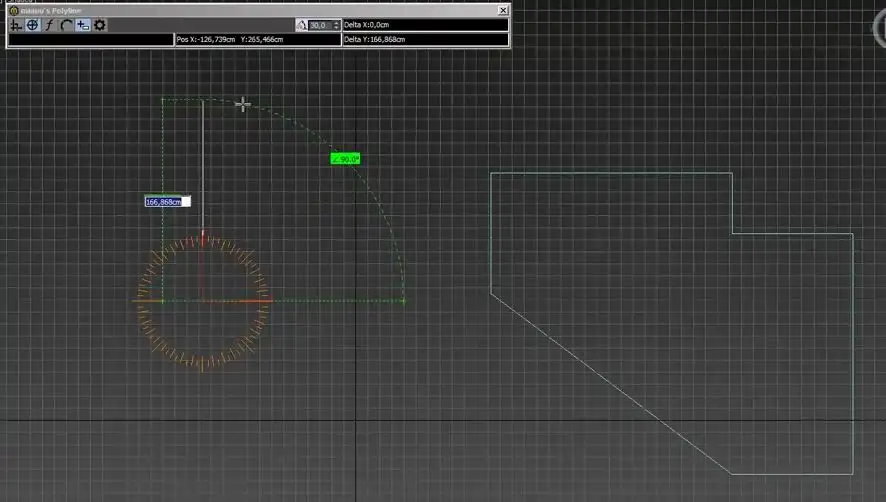Click the white polyline shape outline

click(x=672, y=323)
